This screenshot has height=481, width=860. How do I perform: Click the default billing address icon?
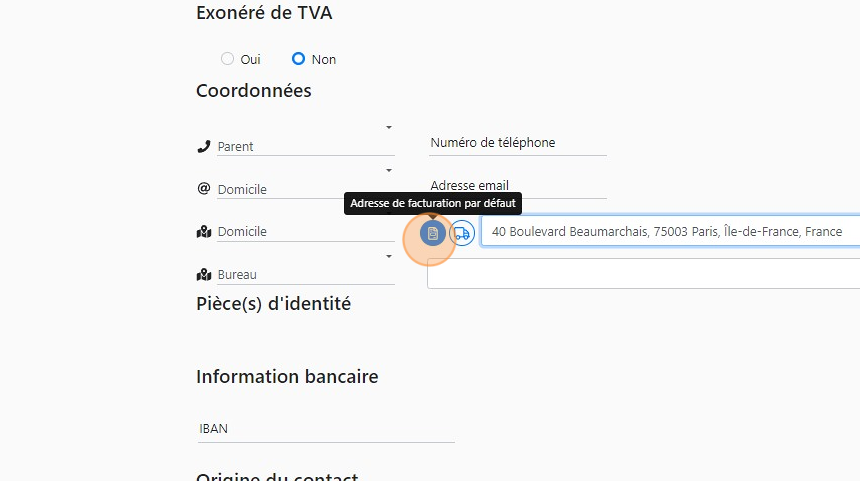(x=432, y=233)
